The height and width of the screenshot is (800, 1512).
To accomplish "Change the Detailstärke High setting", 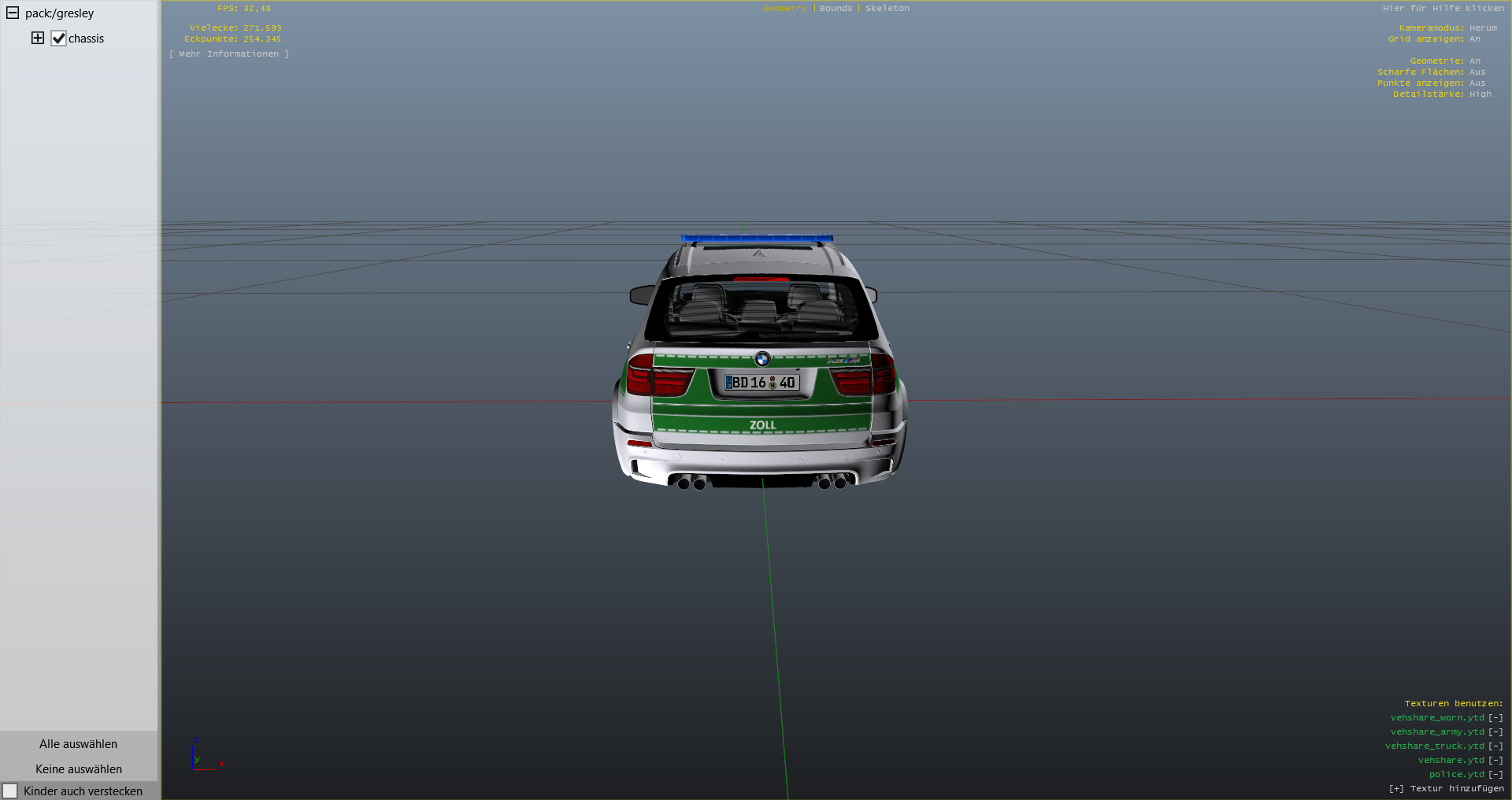I will click(1480, 94).
